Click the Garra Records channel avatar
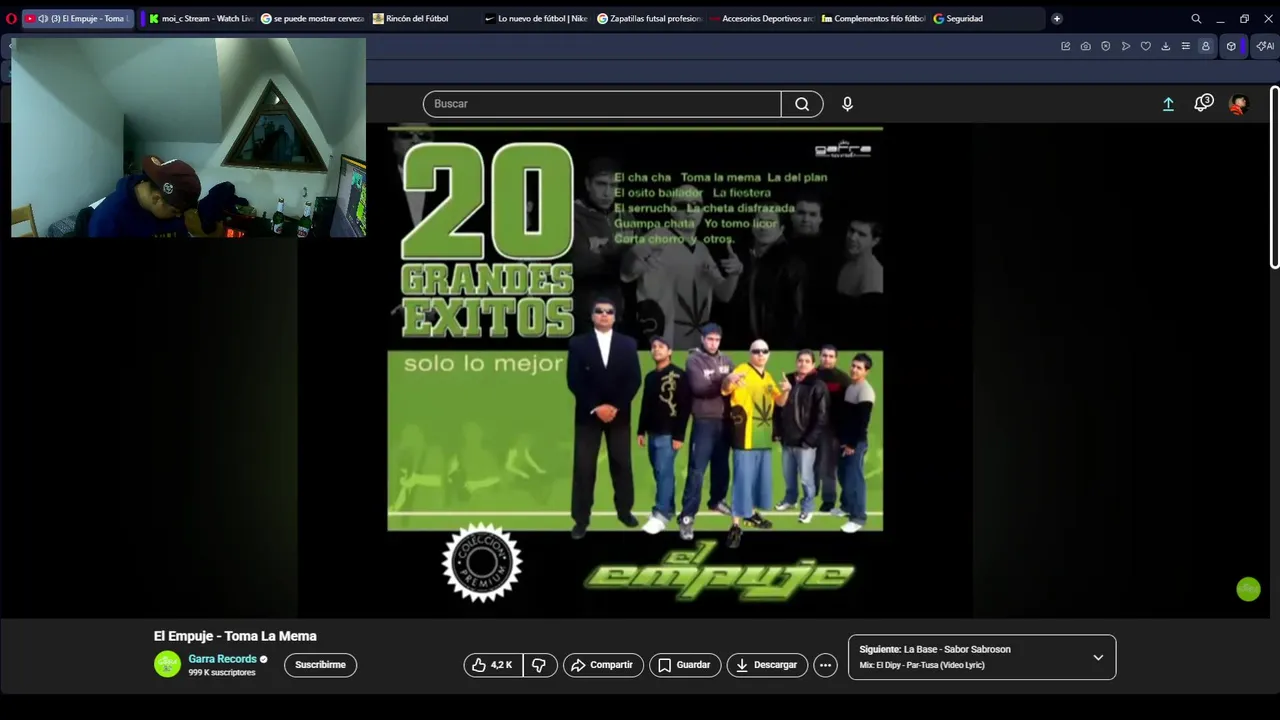 tap(167, 664)
